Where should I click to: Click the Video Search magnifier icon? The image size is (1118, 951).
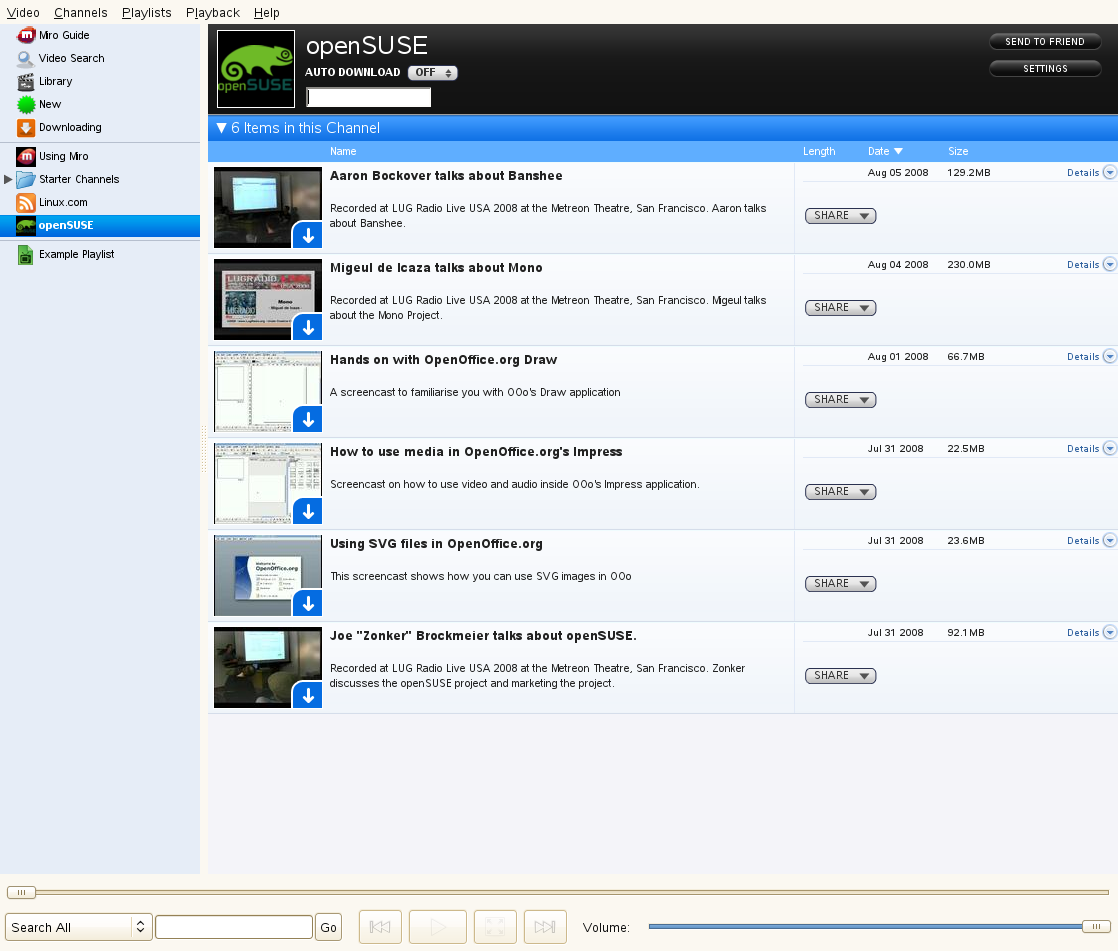26,58
